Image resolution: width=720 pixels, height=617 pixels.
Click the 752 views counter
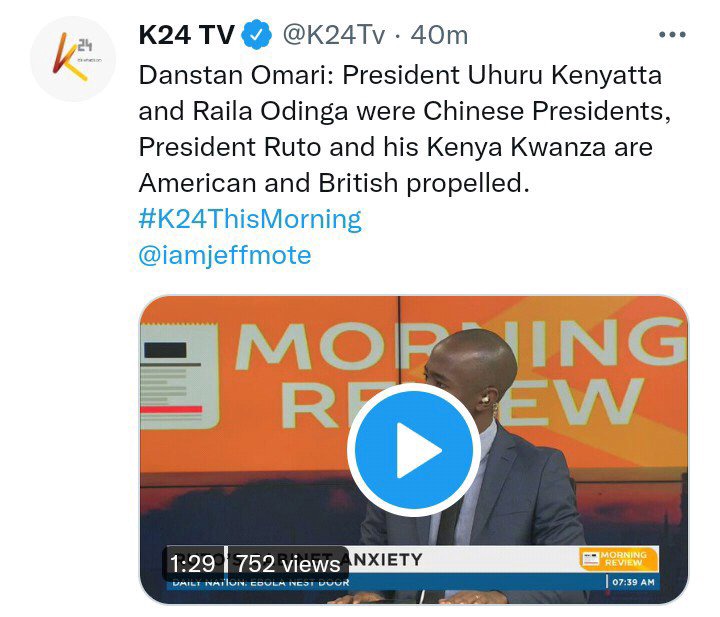tap(288, 564)
